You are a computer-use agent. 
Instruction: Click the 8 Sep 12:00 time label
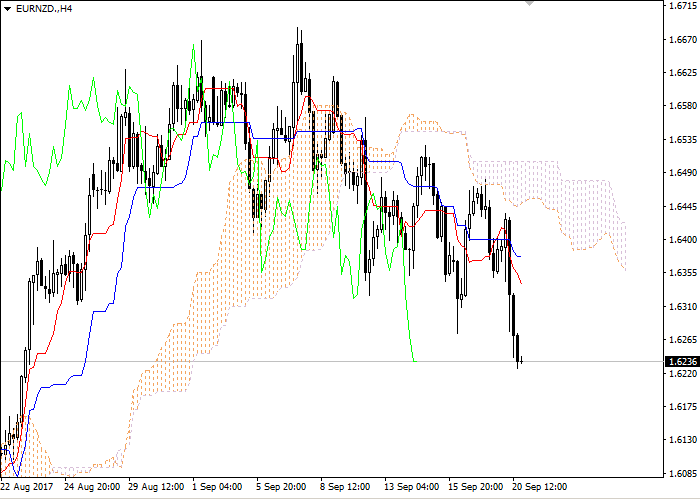pyautogui.click(x=345, y=487)
